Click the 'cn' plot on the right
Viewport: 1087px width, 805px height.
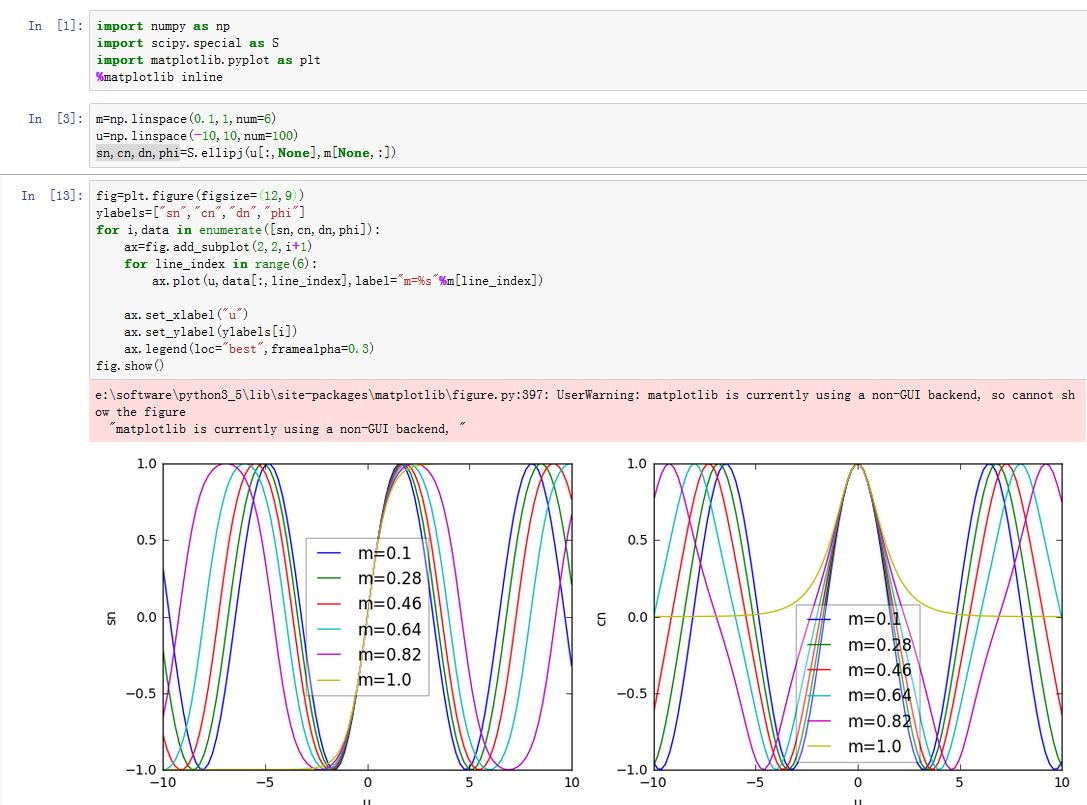coord(858,616)
